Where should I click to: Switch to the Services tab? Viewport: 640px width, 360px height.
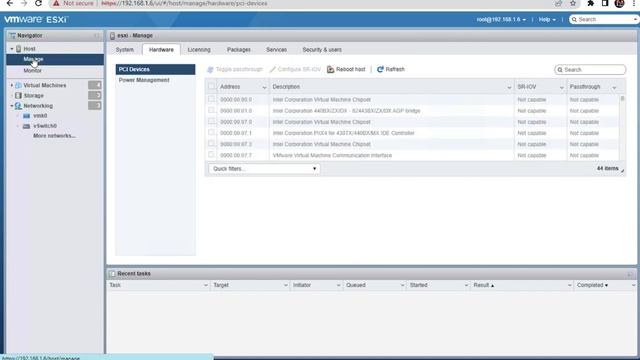[276, 49]
